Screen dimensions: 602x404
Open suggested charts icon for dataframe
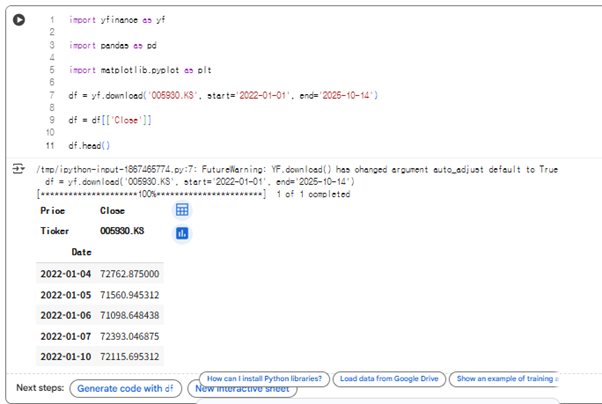pos(182,233)
